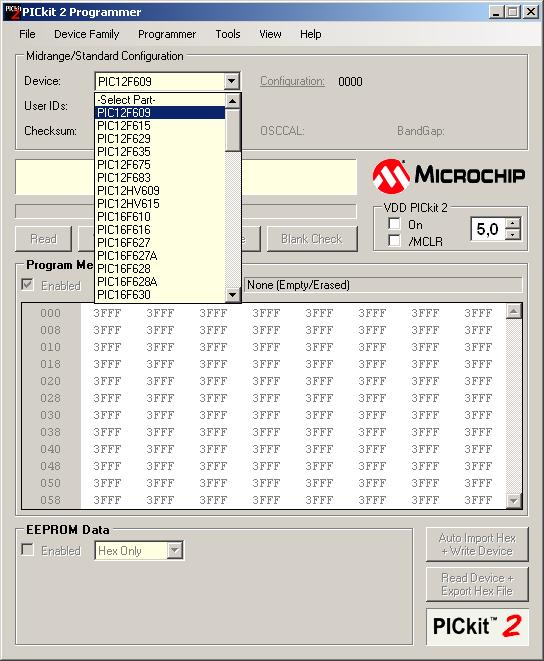The width and height of the screenshot is (544, 661).
Task: Select PIC16F627 in the device list
Action: pyautogui.click(x=160, y=243)
